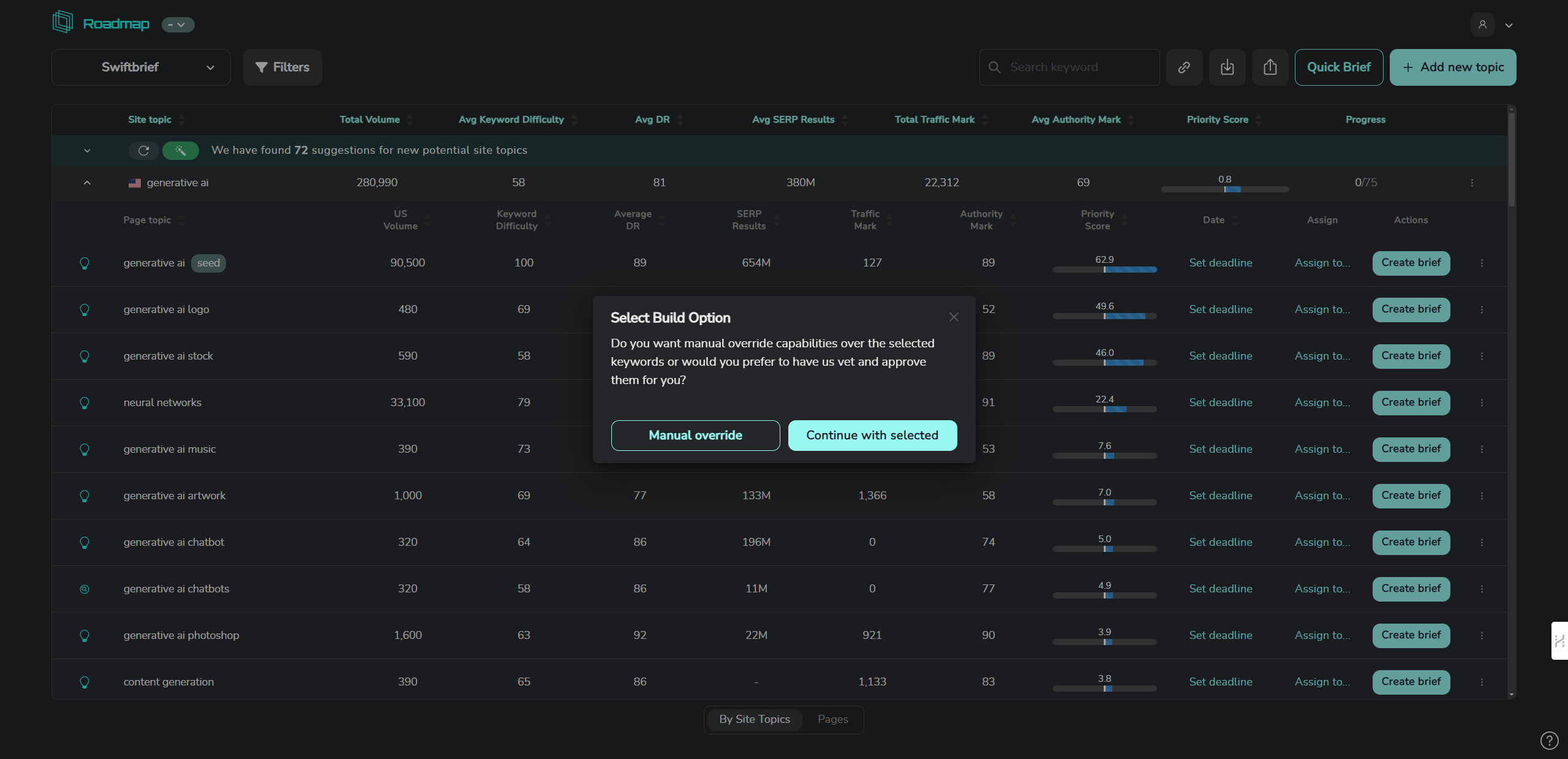Click the US flag beside generative ai
The width and height of the screenshot is (1568, 759).
click(x=135, y=183)
